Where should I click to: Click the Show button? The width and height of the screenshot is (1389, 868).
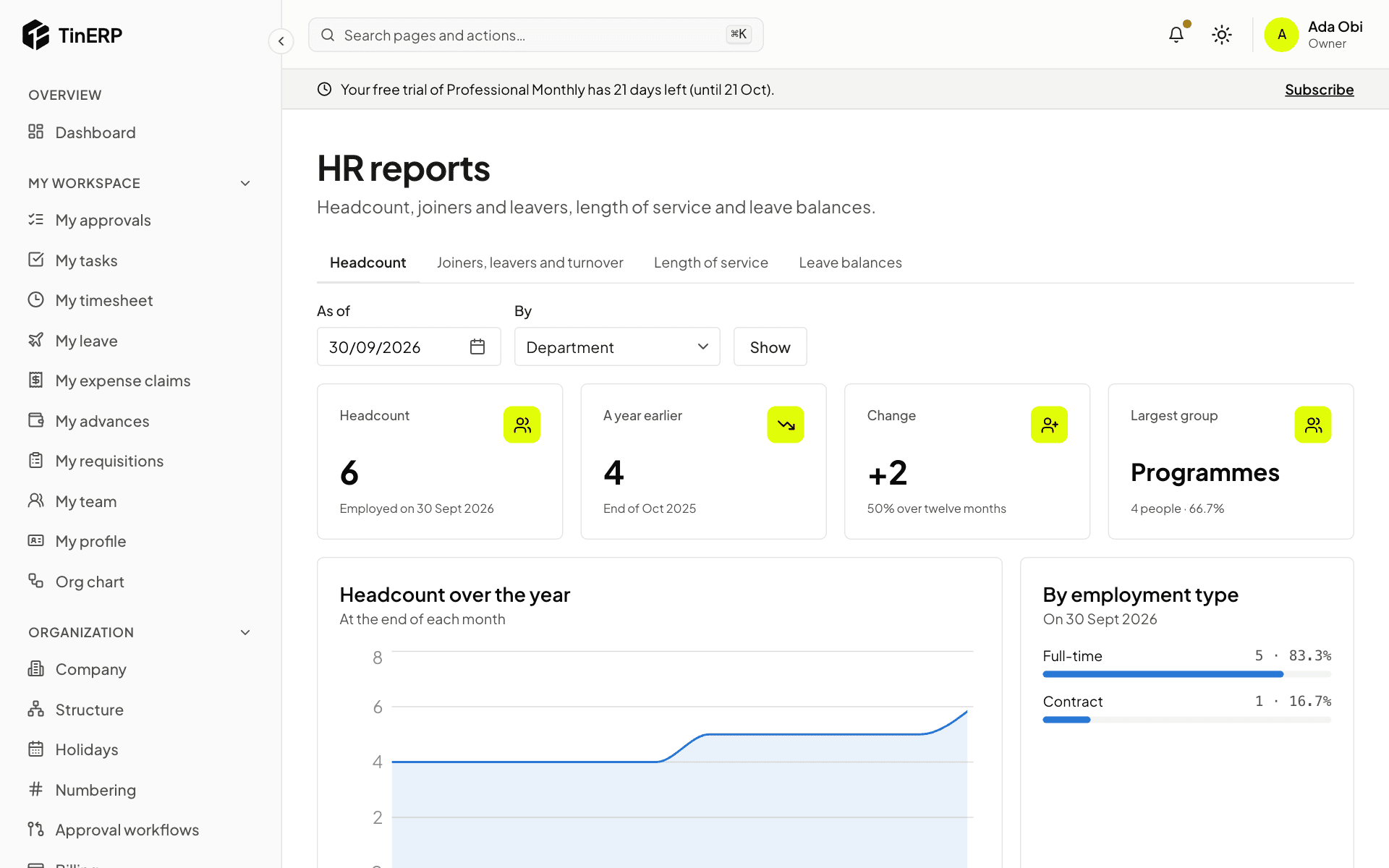tap(770, 347)
